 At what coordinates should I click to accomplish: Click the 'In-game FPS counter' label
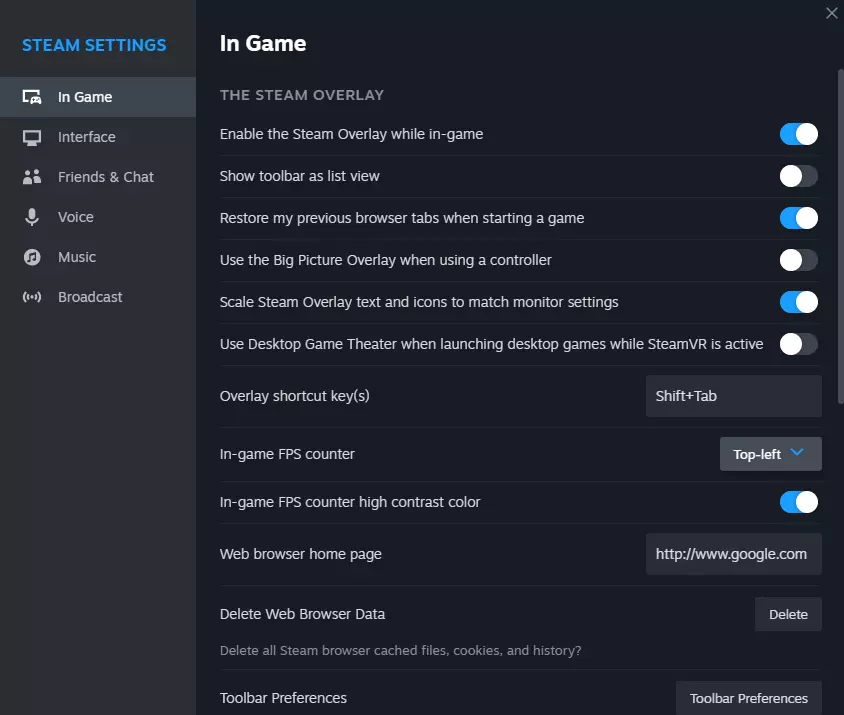287,454
